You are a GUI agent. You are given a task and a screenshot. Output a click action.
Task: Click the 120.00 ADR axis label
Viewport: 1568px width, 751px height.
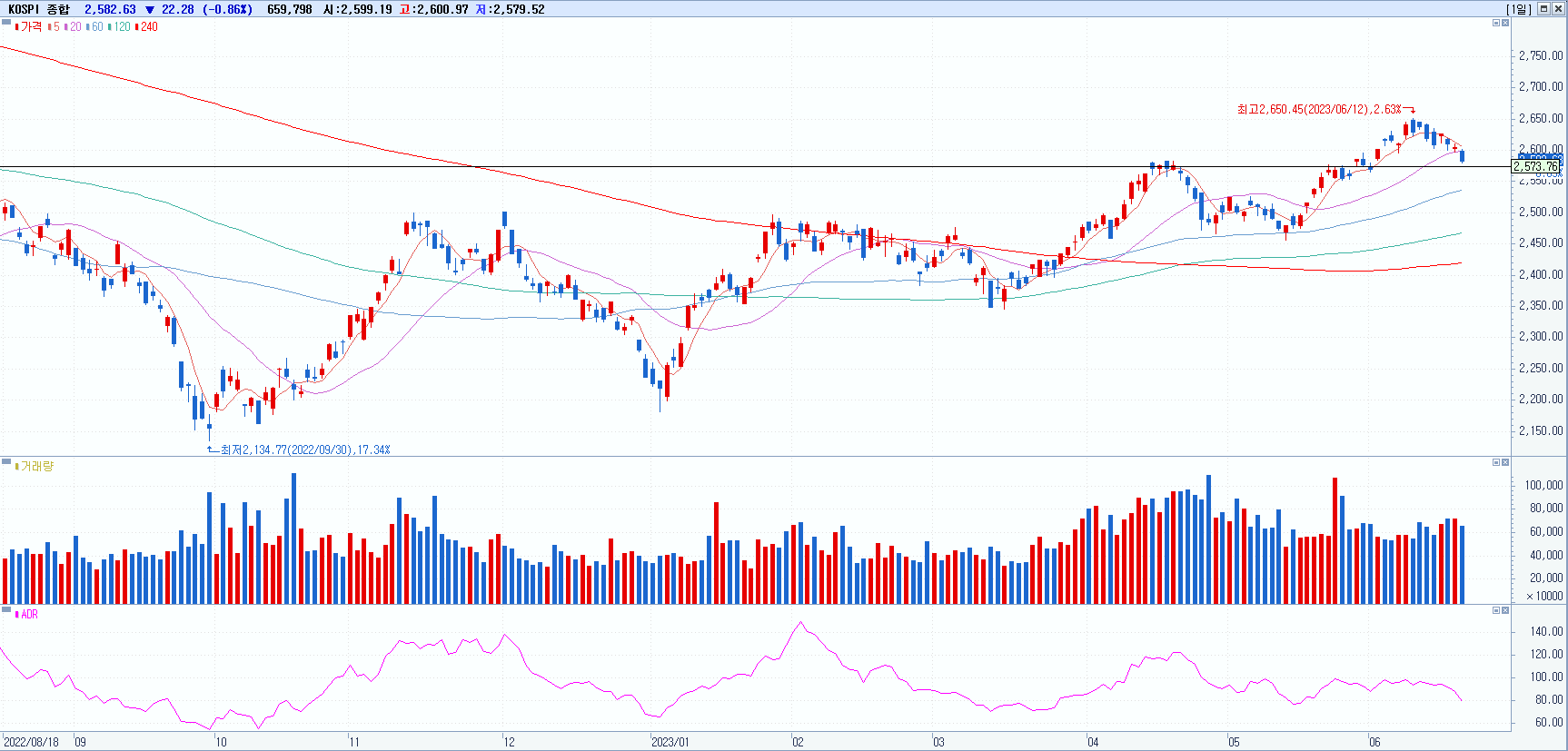click(x=1546, y=654)
